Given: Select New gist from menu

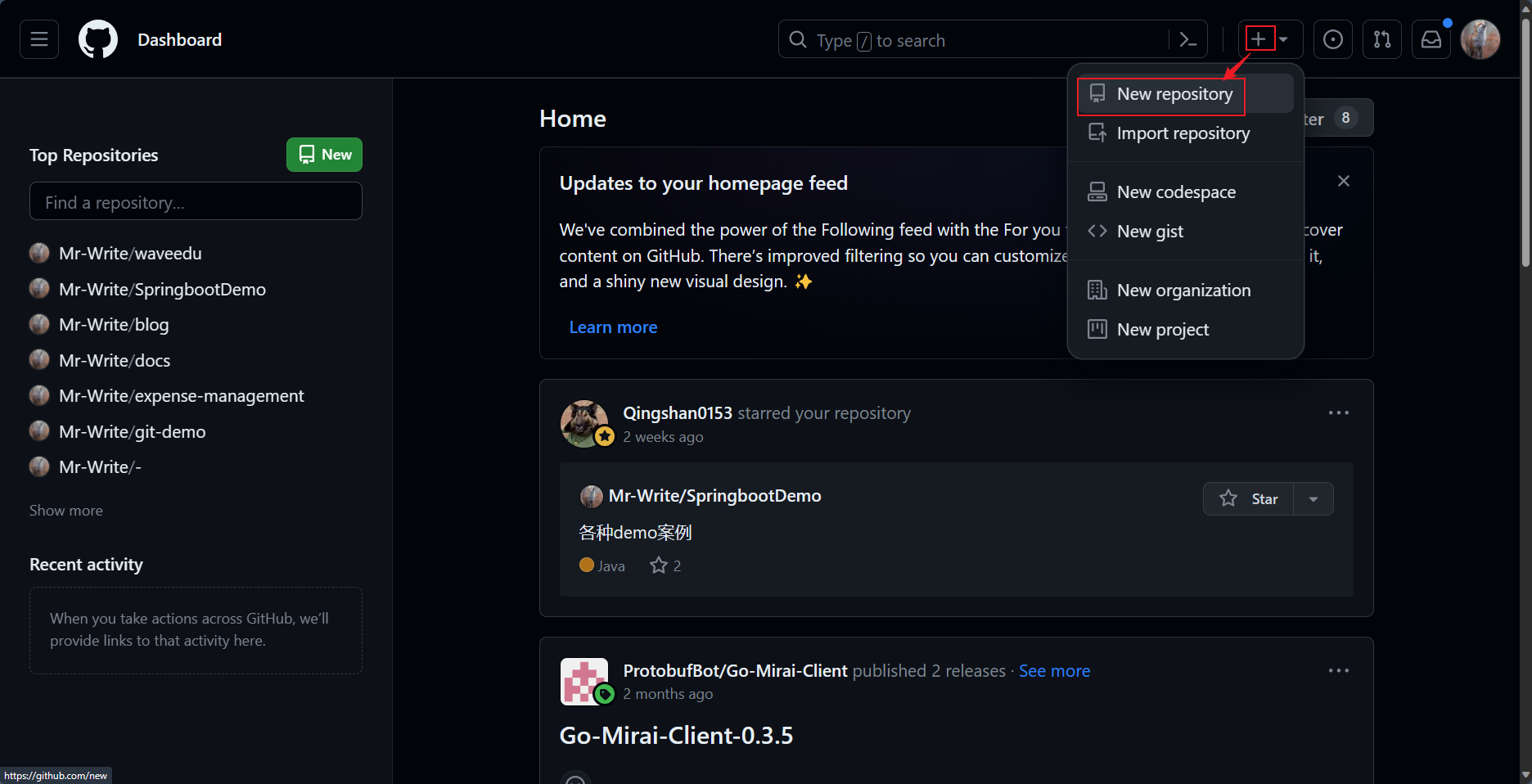Looking at the screenshot, I should [x=1185, y=232].
